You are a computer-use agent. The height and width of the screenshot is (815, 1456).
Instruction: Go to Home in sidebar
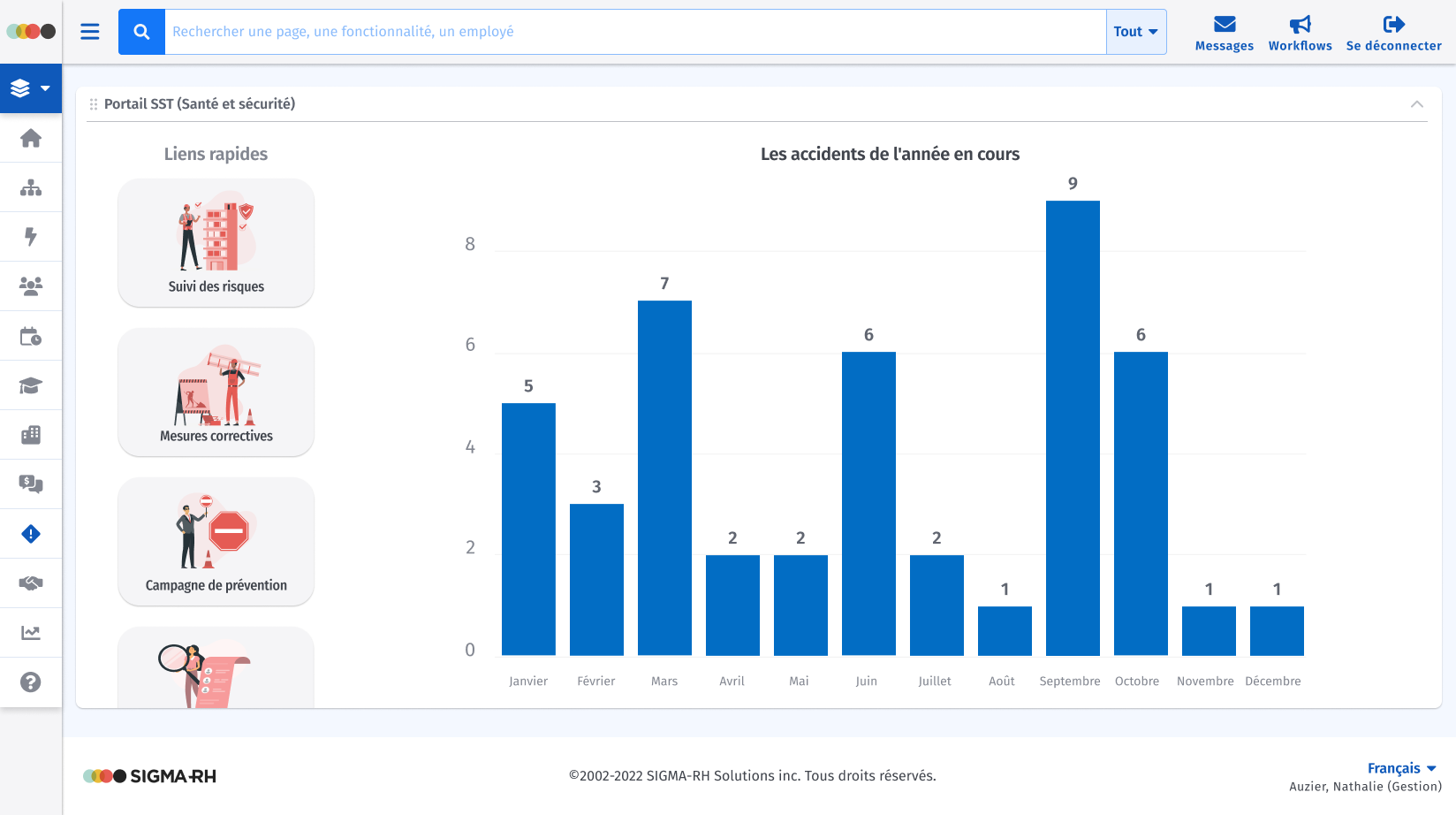[31, 138]
